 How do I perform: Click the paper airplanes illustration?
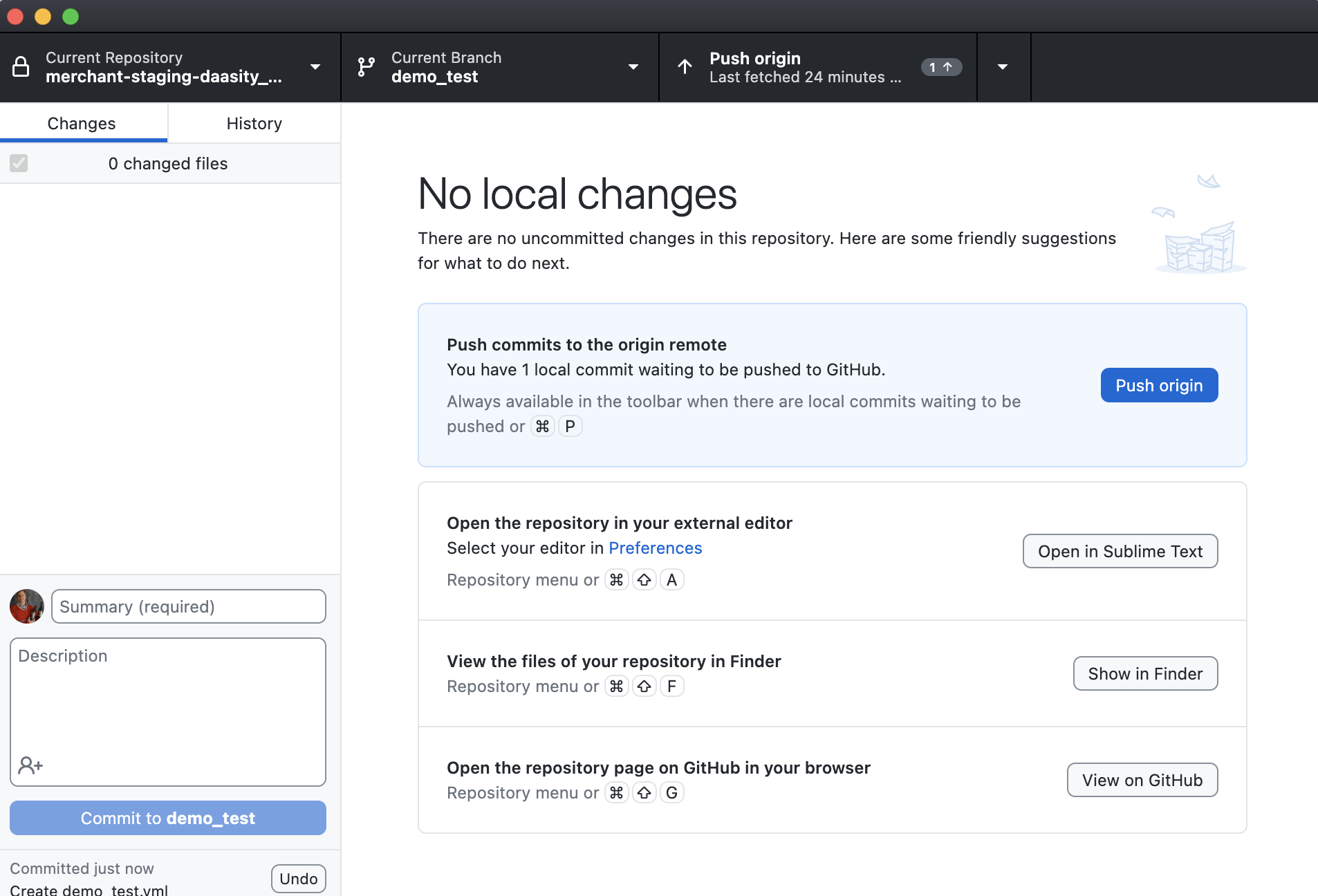(1200, 223)
